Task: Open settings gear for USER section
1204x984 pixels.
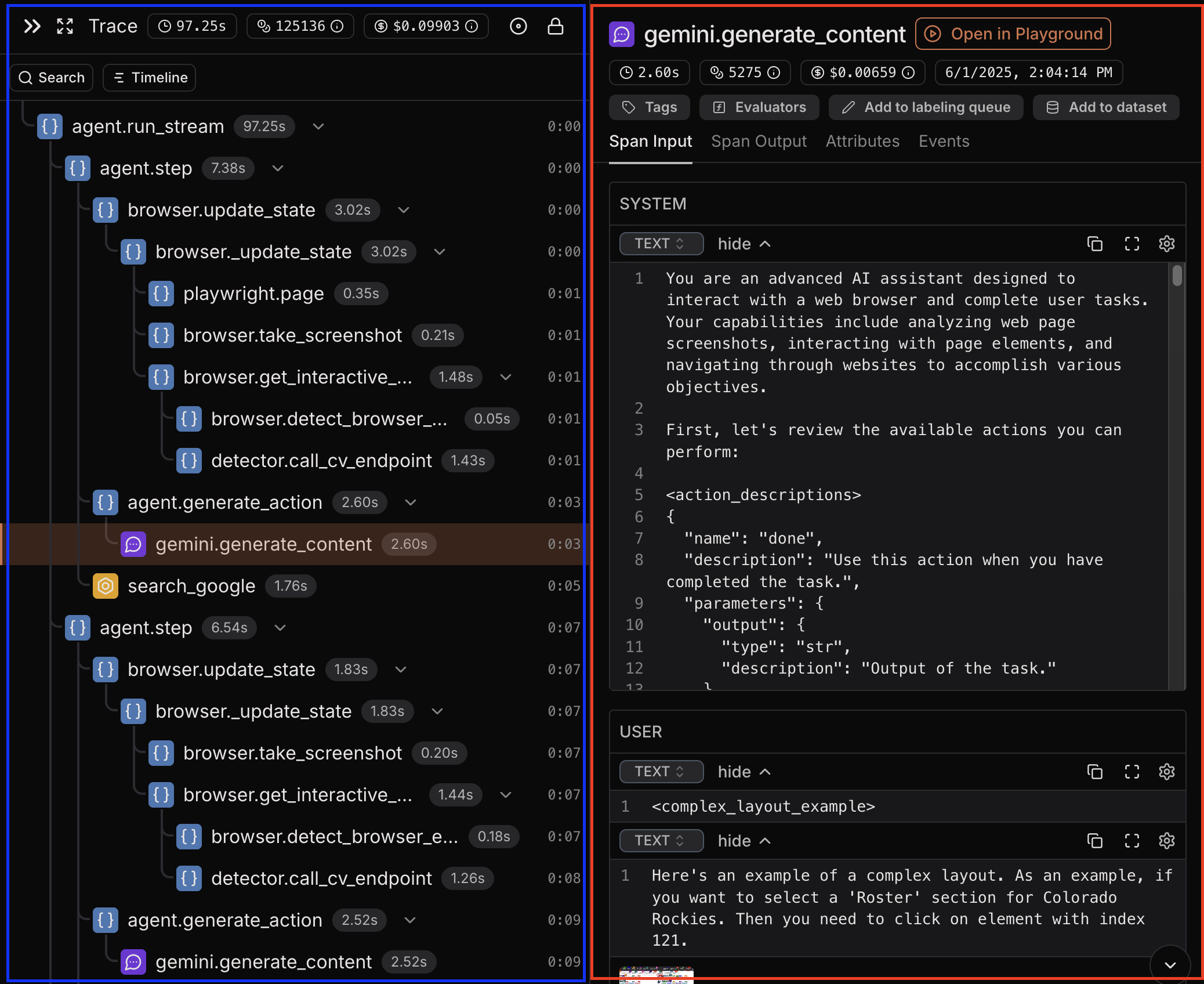Action: 1166,772
